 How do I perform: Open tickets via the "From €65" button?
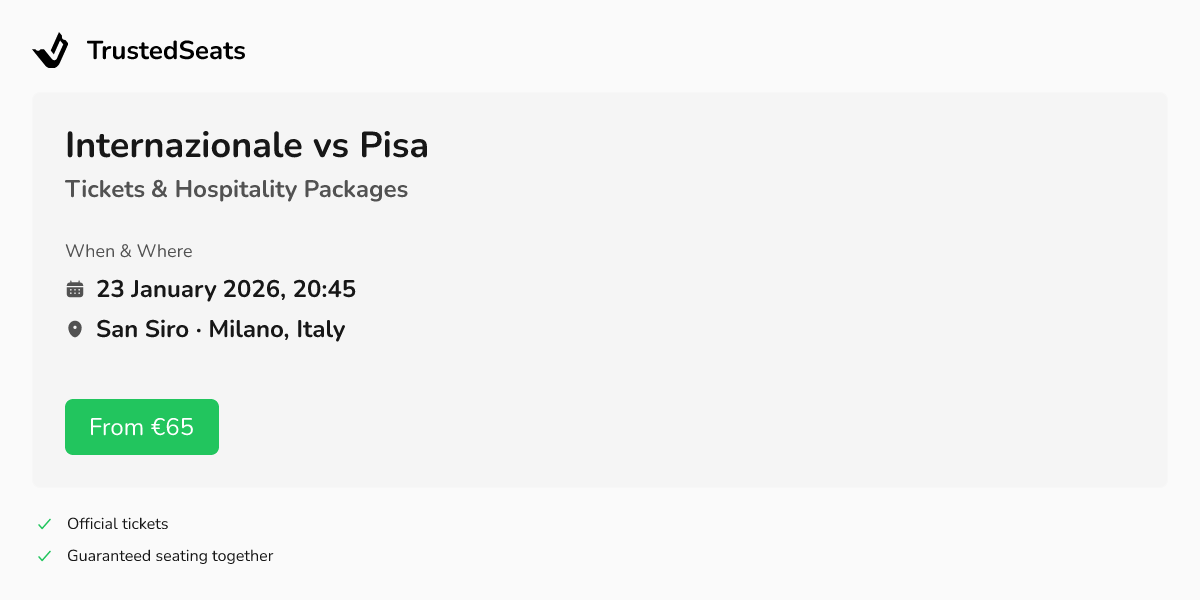click(x=141, y=426)
